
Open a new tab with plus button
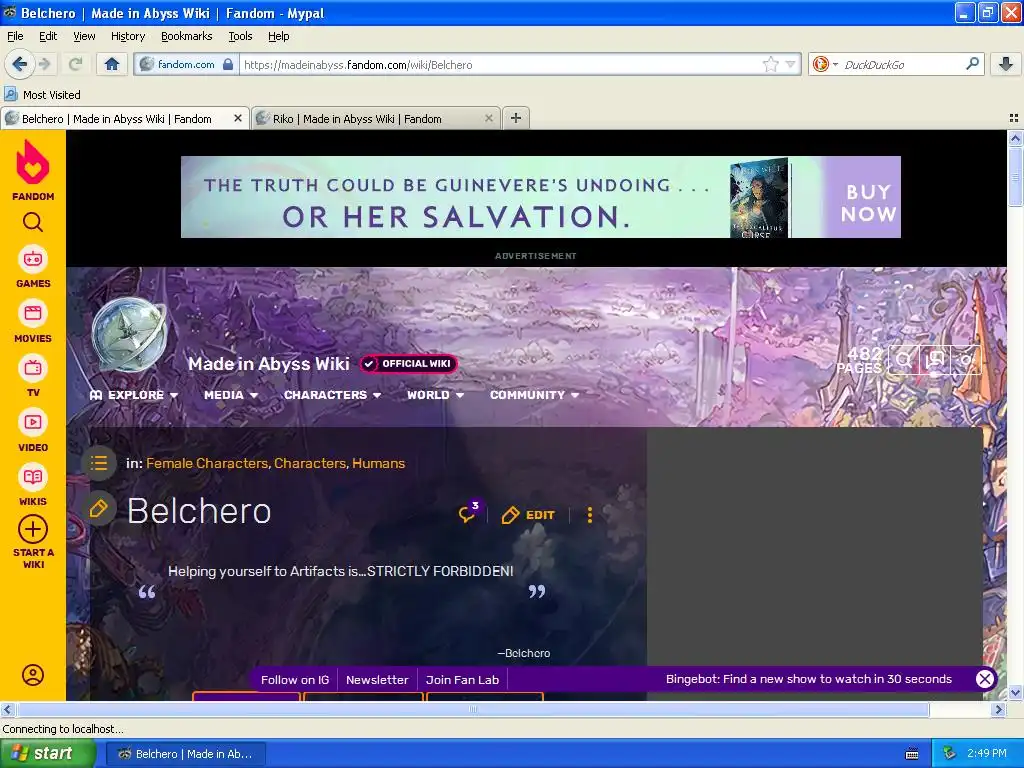click(516, 118)
